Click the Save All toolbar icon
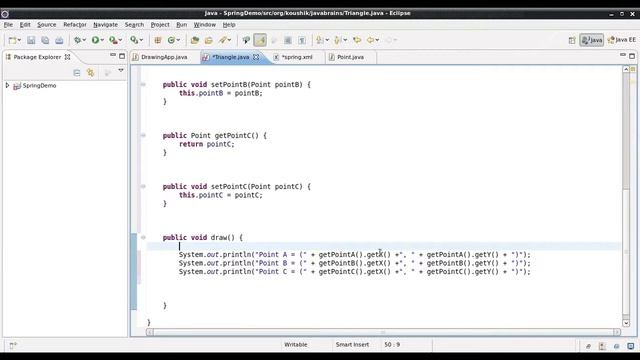 tap(45, 40)
